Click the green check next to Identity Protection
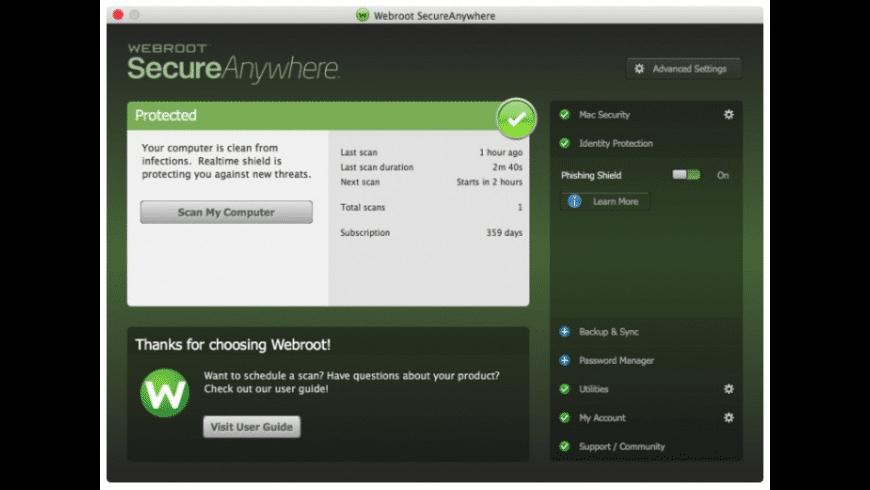The height and width of the screenshot is (490, 870). coord(565,143)
